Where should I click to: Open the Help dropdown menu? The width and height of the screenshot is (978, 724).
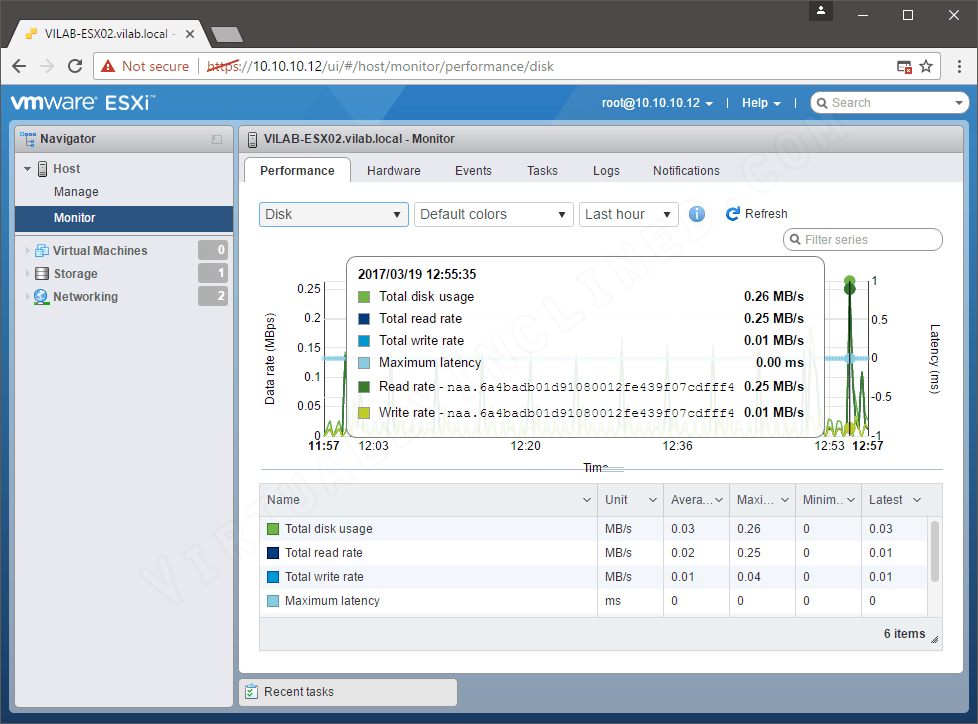pyautogui.click(x=761, y=103)
